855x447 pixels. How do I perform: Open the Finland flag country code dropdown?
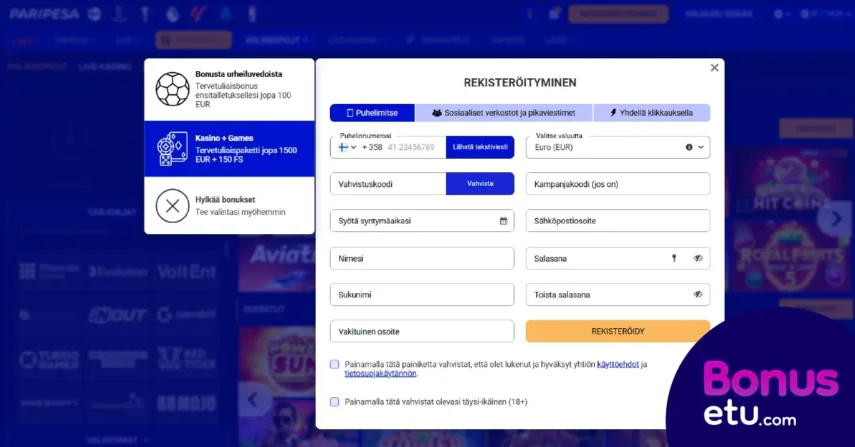click(x=347, y=147)
